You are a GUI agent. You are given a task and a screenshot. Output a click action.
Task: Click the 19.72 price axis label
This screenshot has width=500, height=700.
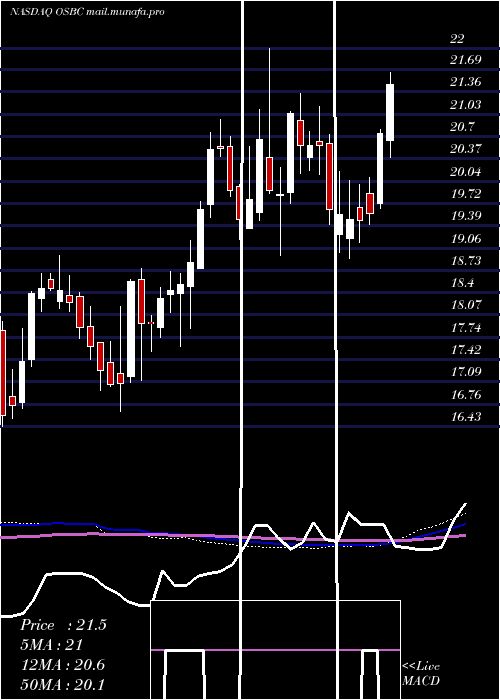click(x=466, y=194)
